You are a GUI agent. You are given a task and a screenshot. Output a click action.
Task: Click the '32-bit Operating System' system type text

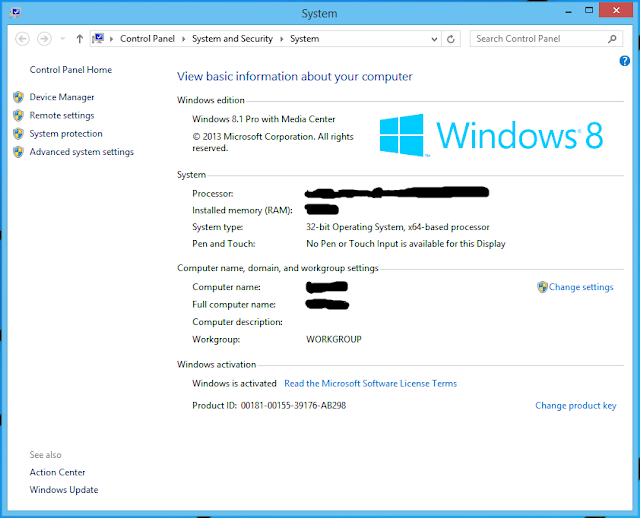(398, 227)
